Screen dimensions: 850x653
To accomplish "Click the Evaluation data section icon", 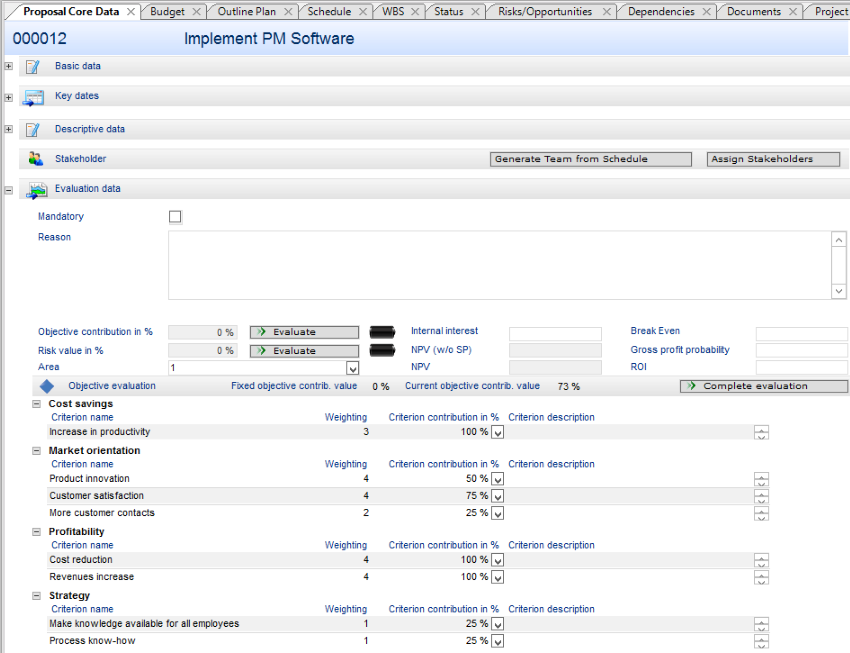I will click(x=36, y=190).
